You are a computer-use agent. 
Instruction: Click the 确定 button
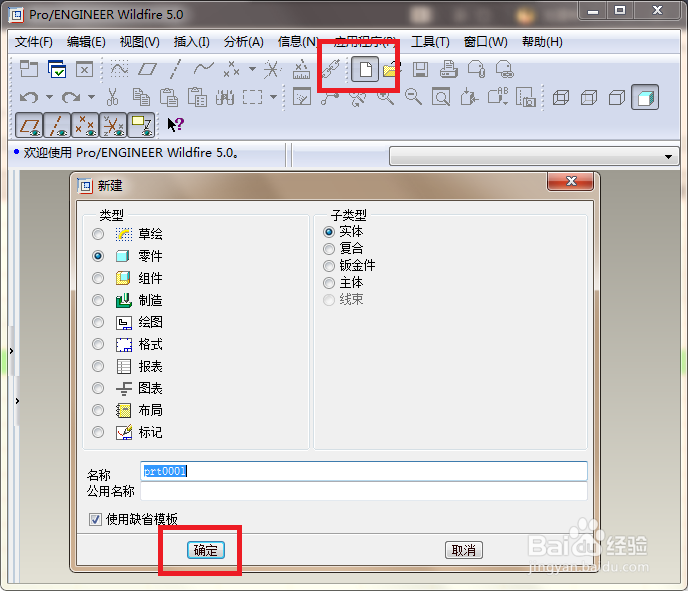(206, 550)
